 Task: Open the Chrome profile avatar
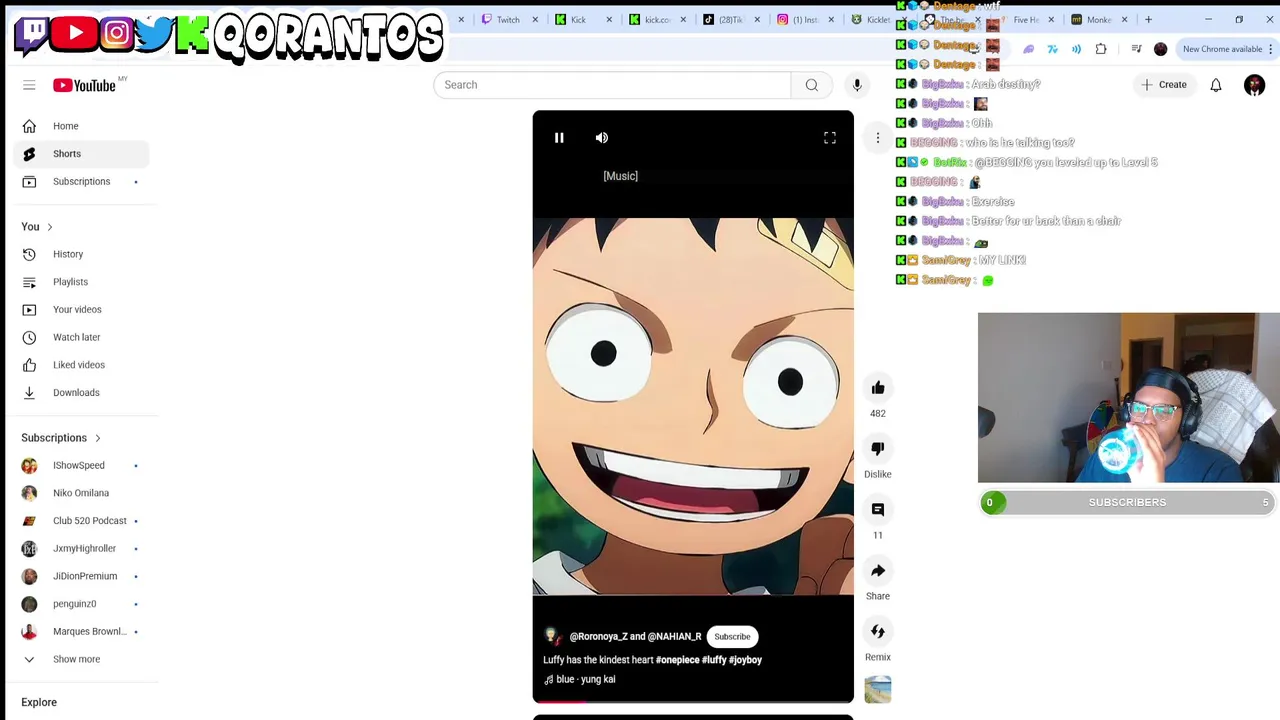[1160, 49]
